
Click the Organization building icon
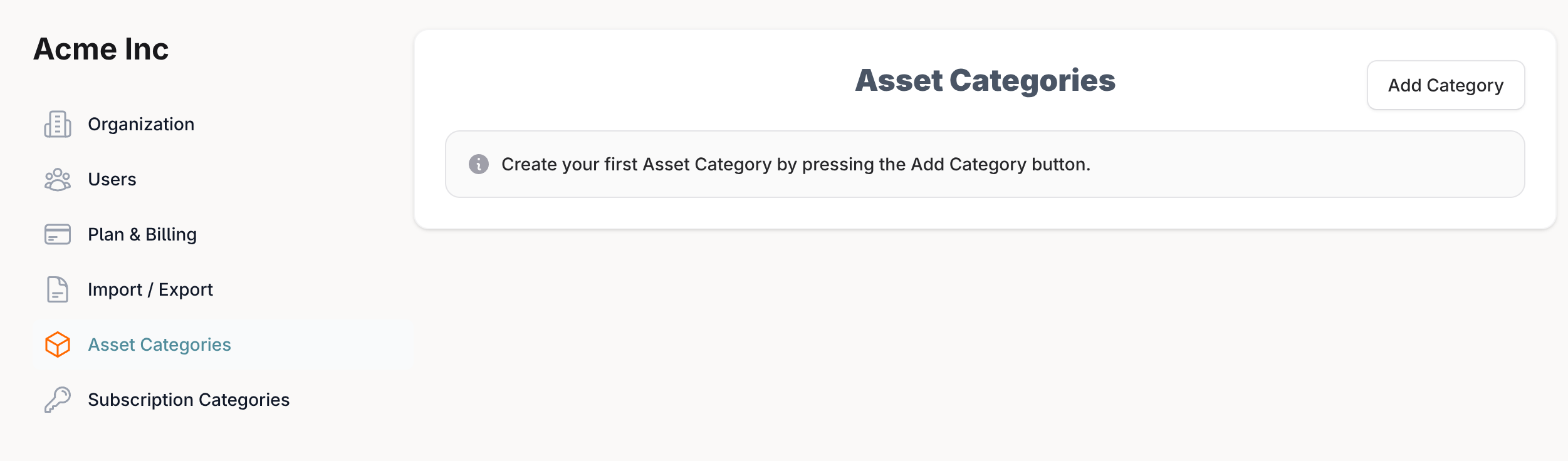pyautogui.click(x=58, y=124)
